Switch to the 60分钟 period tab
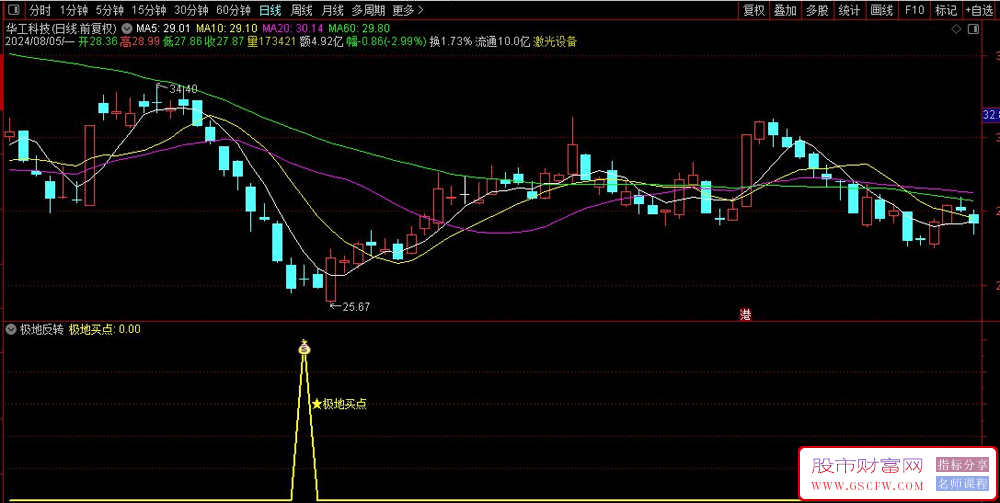 233,10
